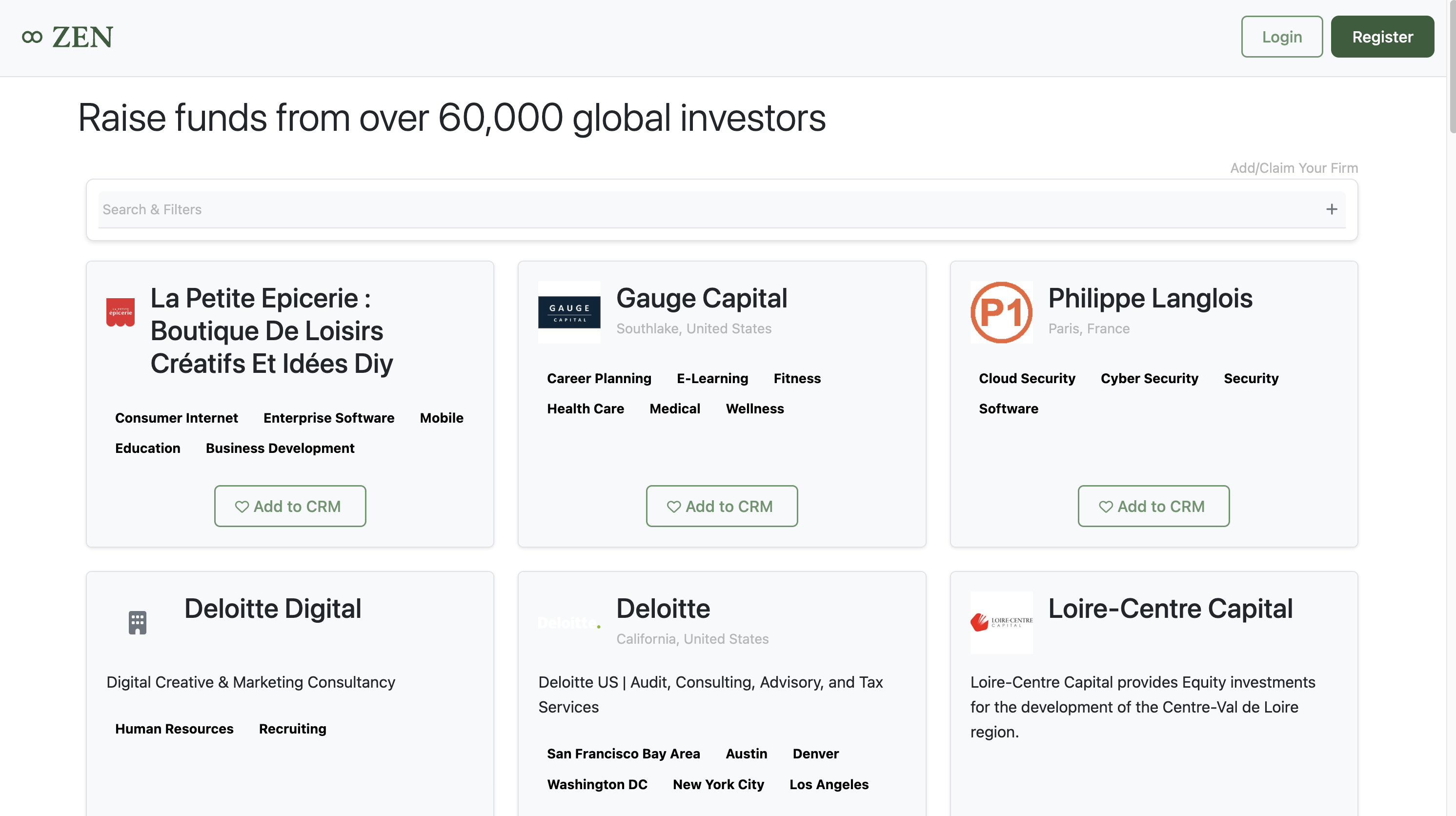Focus the Search & Filters field
1456x816 pixels.
click(721, 209)
